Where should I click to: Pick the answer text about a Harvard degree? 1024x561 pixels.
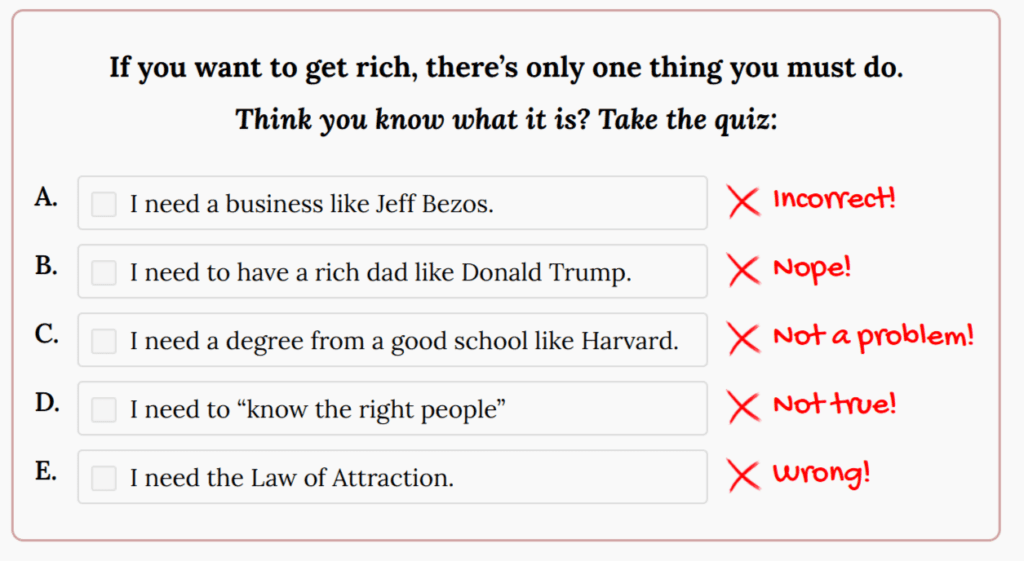click(x=404, y=341)
